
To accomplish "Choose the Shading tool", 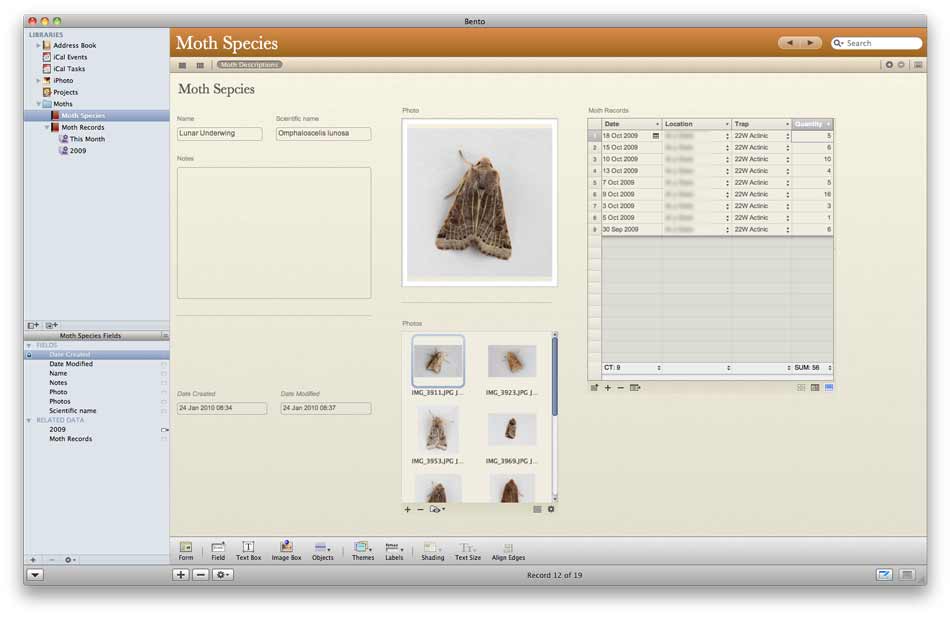I will pyautogui.click(x=433, y=551).
